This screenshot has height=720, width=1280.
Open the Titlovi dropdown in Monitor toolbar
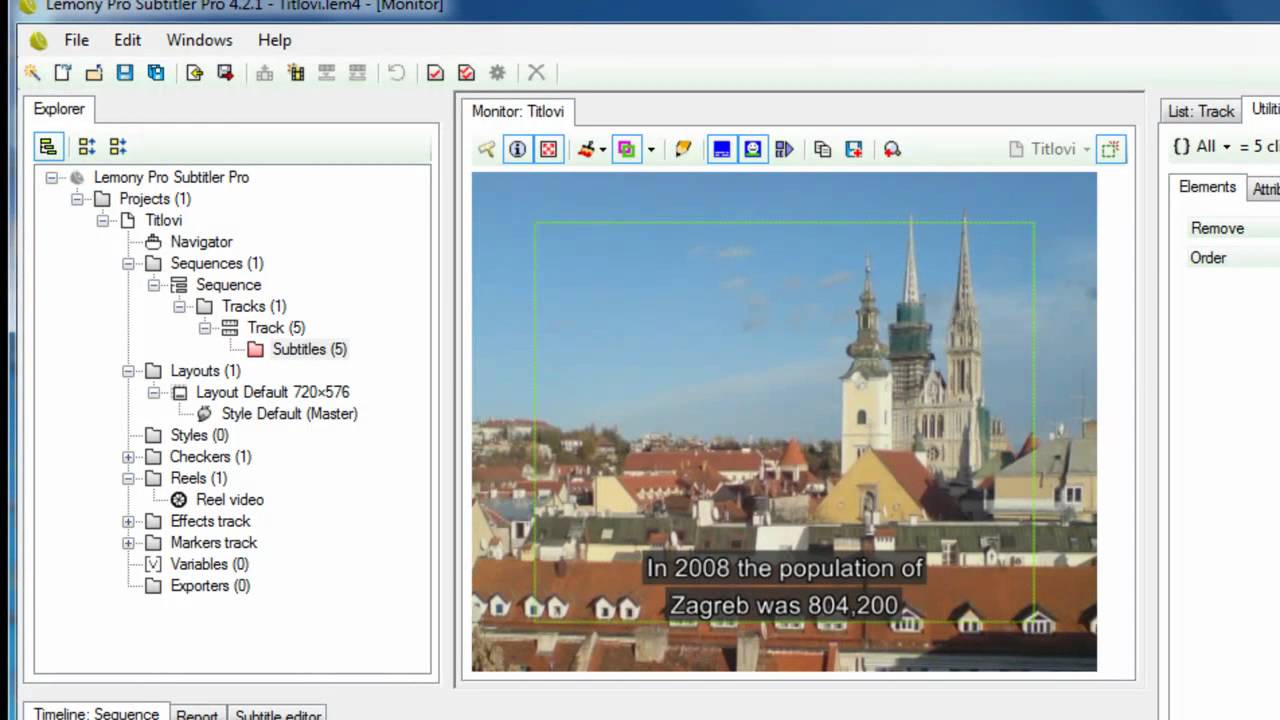point(1052,149)
